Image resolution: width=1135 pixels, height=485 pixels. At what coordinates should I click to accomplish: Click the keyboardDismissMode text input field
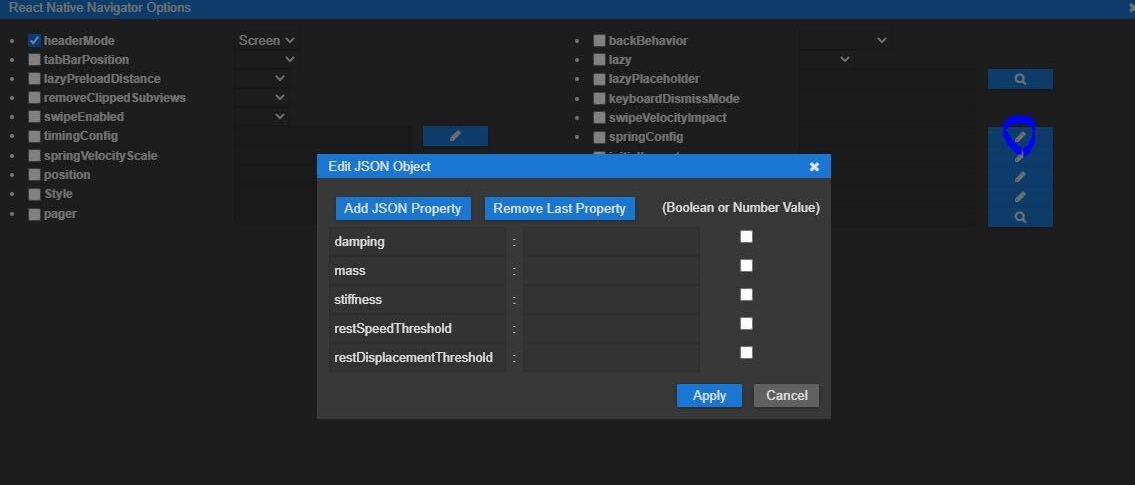[x=887, y=98]
